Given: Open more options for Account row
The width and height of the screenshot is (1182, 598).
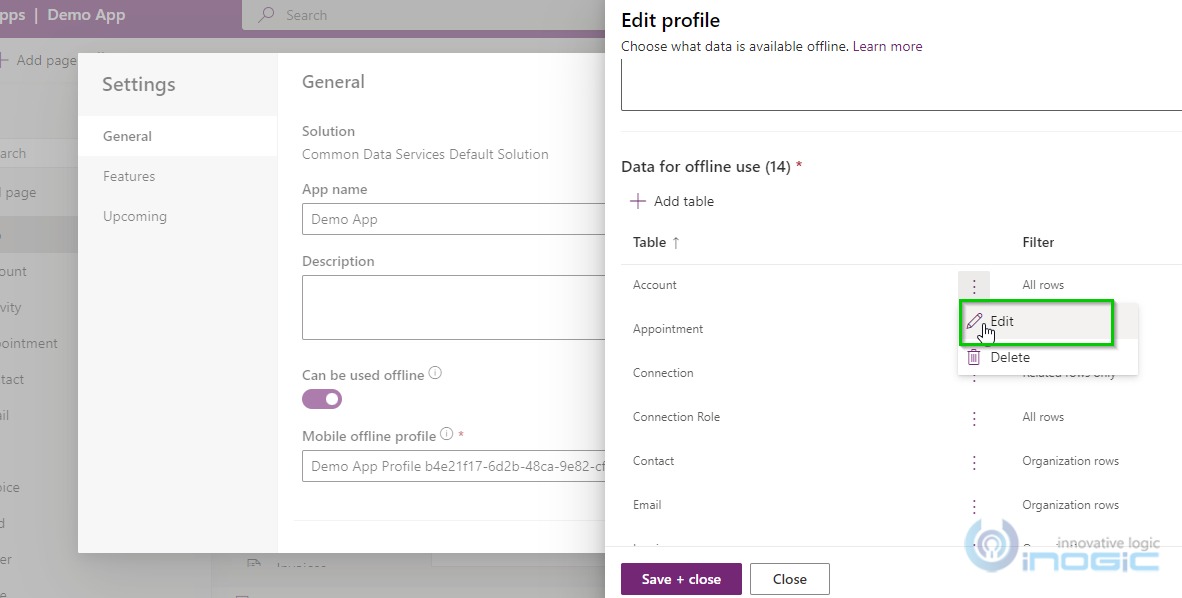Looking at the screenshot, I should pos(973,286).
